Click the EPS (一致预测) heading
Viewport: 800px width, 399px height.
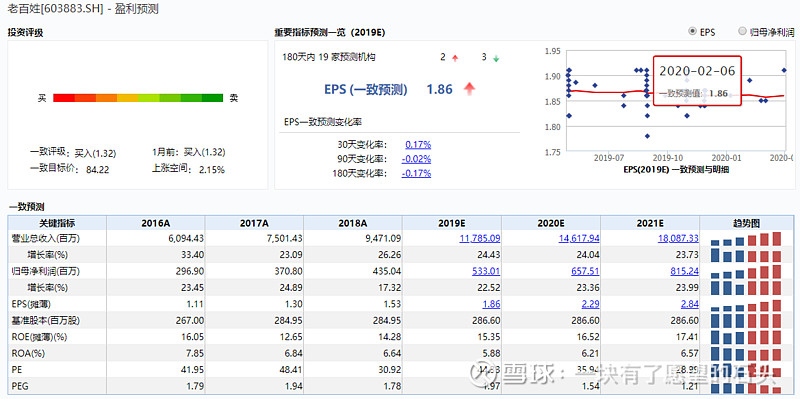(x=366, y=89)
